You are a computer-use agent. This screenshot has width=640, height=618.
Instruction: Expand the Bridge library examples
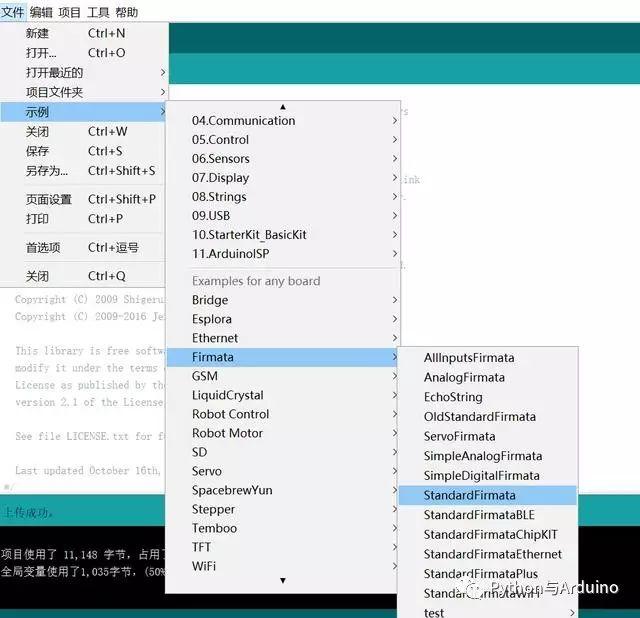point(283,300)
